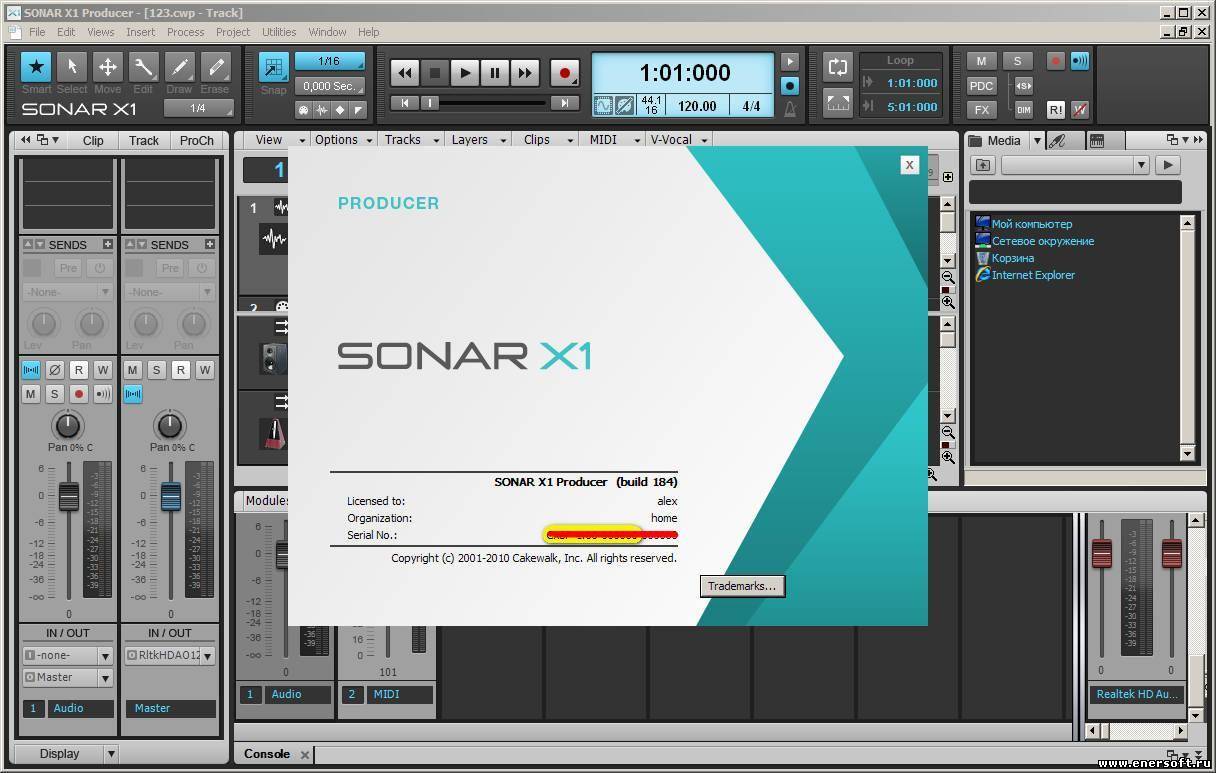This screenshot has width=1216, height=773.
Task: Arm recording with the Record button
Action: click(565, 73)
